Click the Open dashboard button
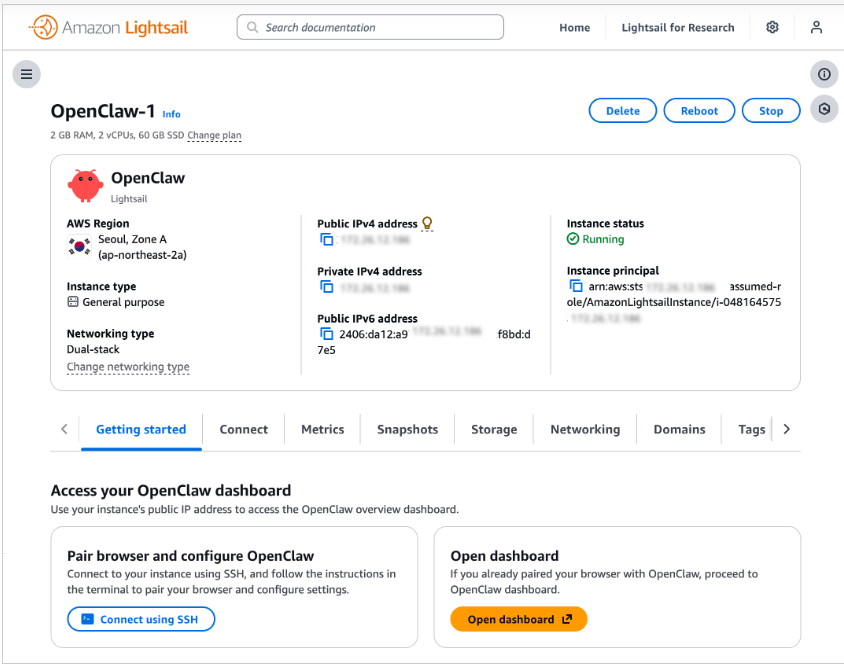 [x=519, y=620]
